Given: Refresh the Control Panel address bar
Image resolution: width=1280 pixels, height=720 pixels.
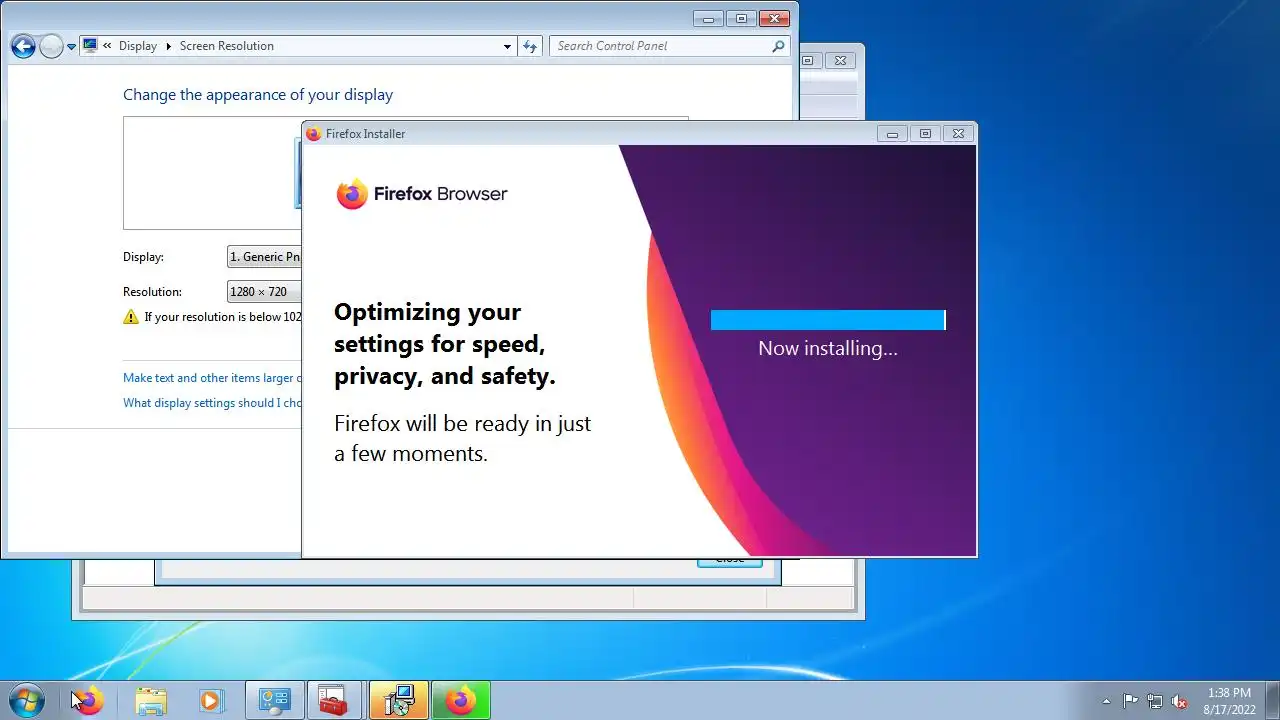Looking at the screenshot, I should (530, 46).
